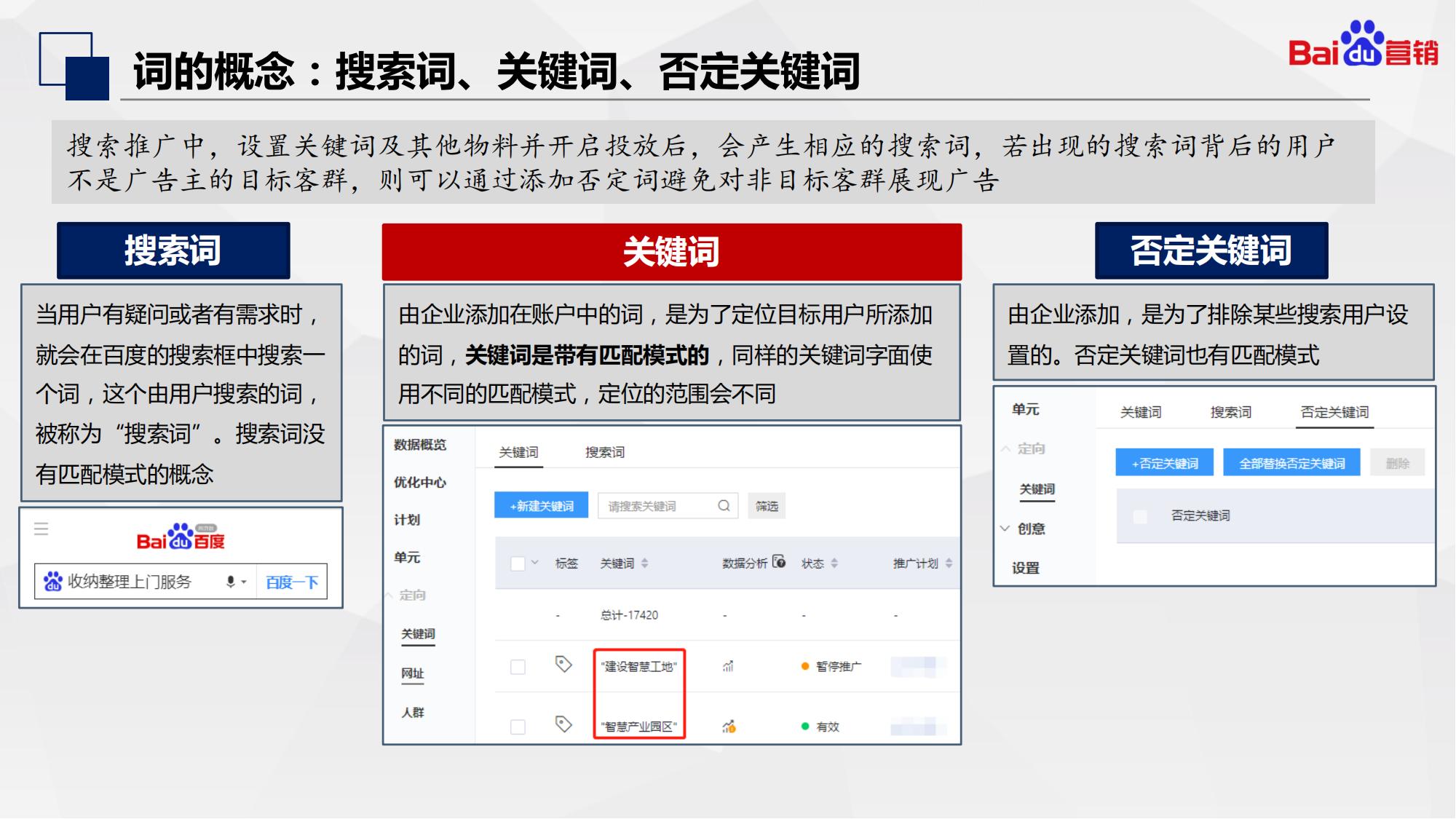Click the 筛选 filter button
Viewport: 1456px width, 819px height.
pyautogui.click(x=767, y=505)
